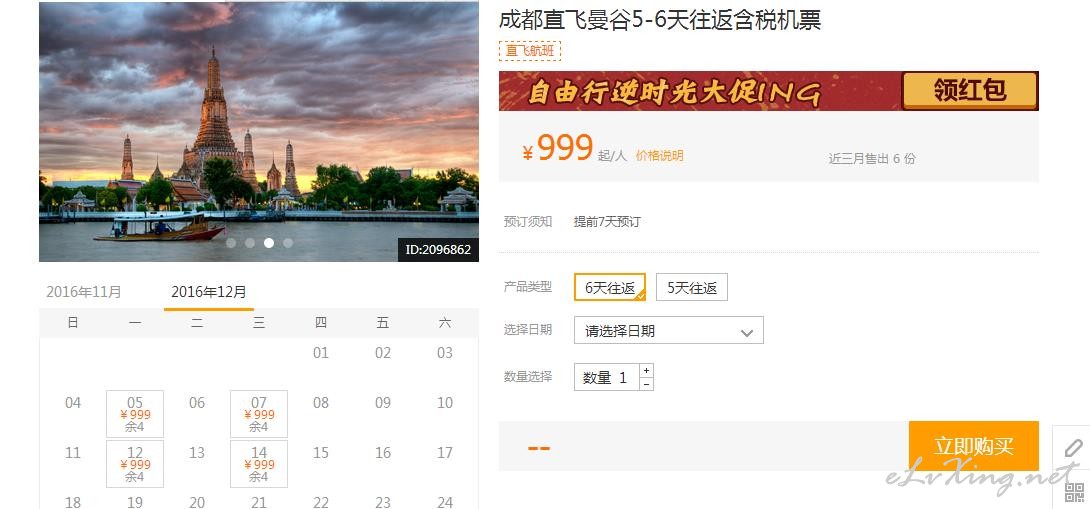Click the 领红包 banner button
The width and height of the screenshot is (1090, 509).
point(970,90)
